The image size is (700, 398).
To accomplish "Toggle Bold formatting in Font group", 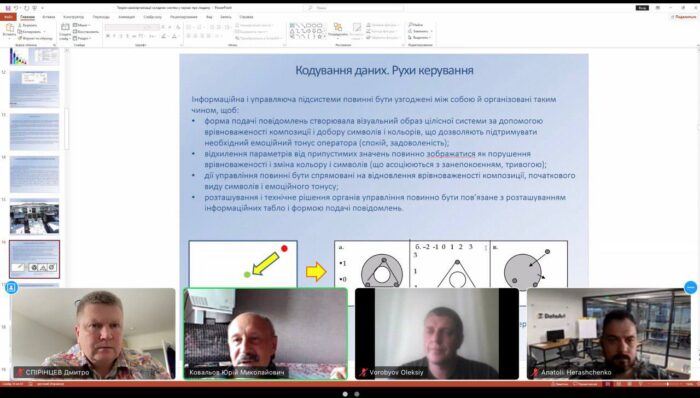I will [x=108, y=36].
